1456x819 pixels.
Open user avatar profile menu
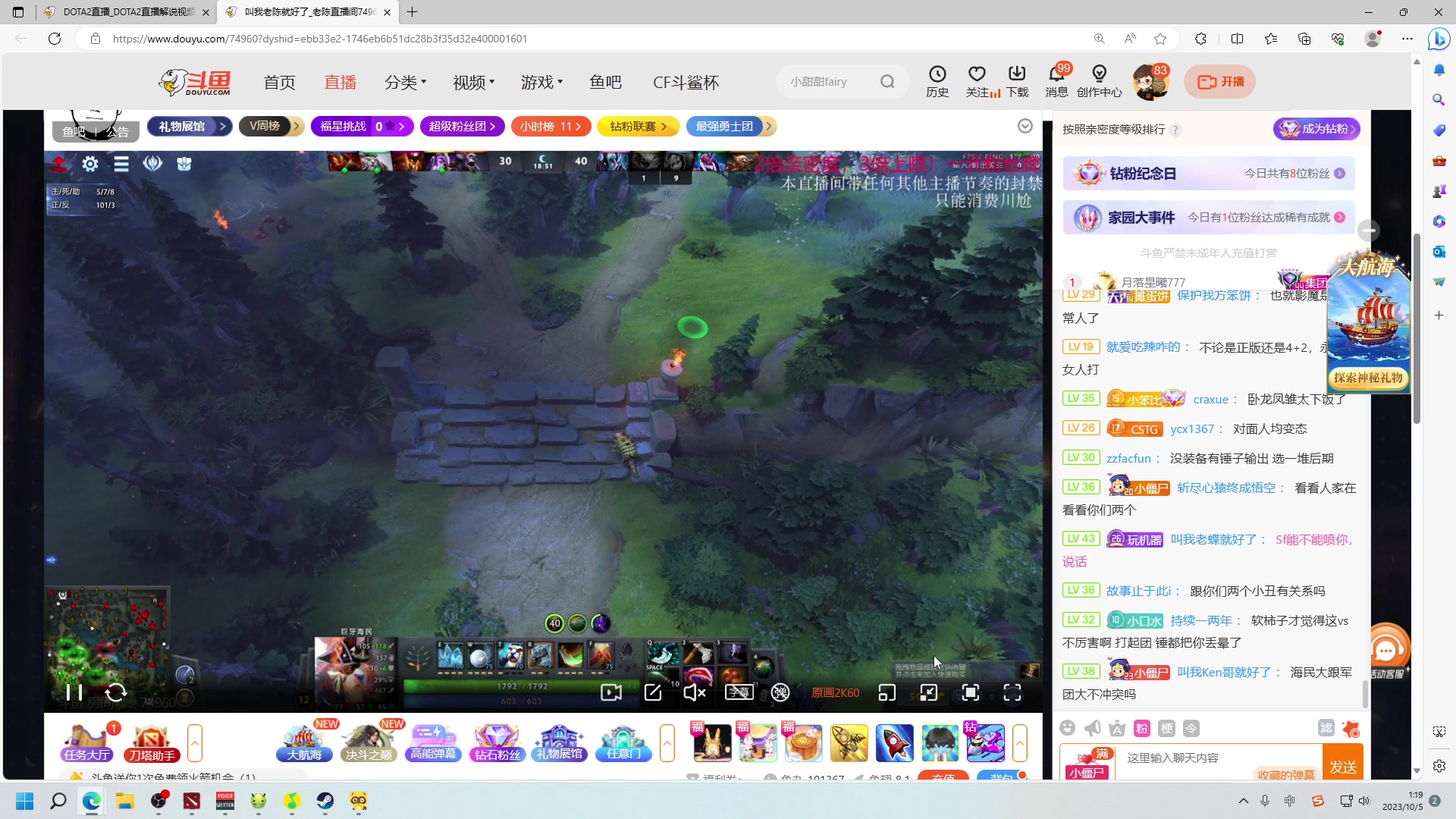point(1150,82)
